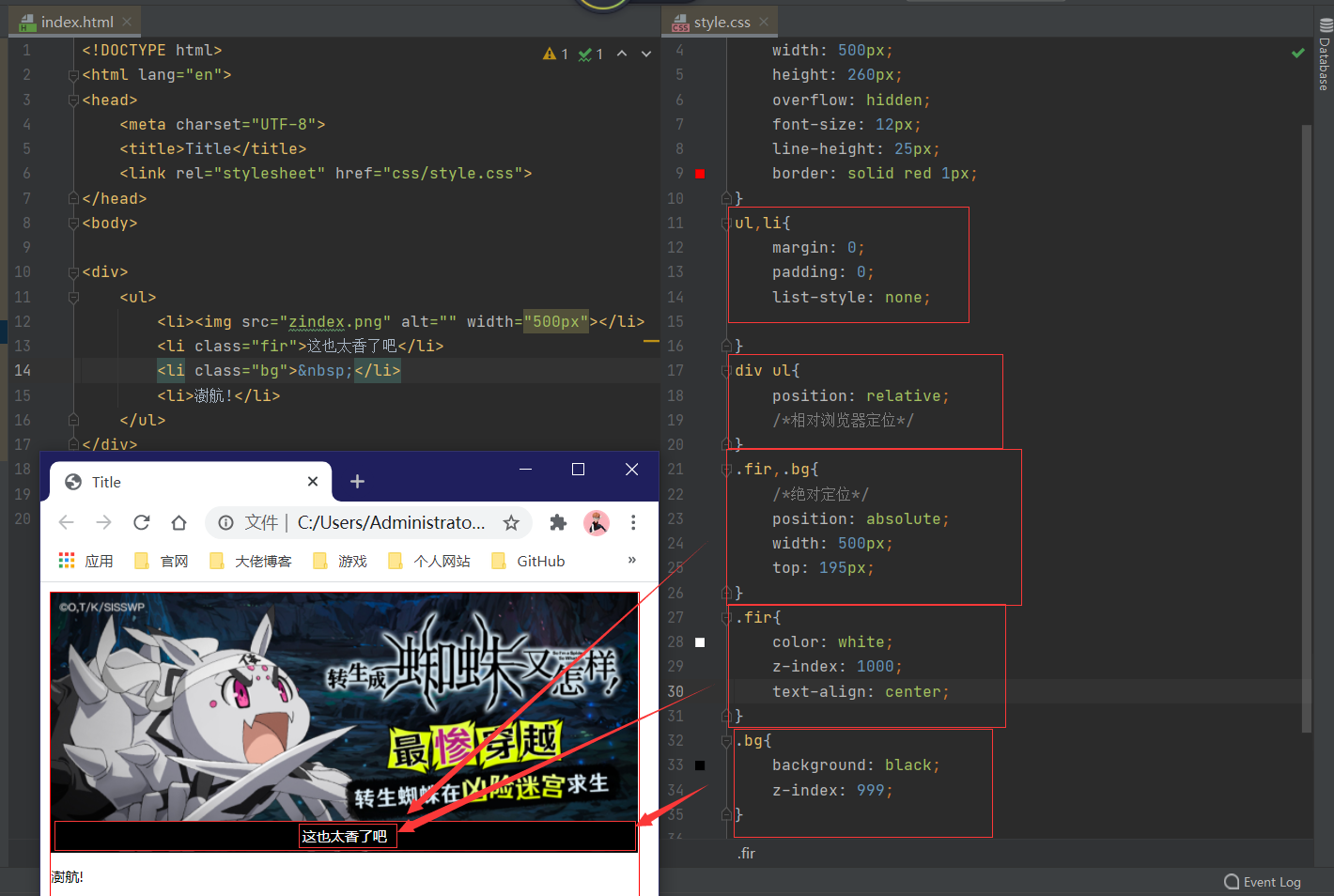The image size is (1334, 896).
Task: Click line 14 li class="bg" code
Action: point(279,371)
